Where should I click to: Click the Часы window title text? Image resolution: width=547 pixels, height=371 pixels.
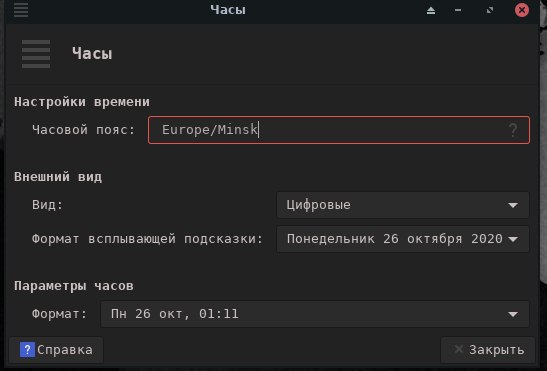[228, 10]
